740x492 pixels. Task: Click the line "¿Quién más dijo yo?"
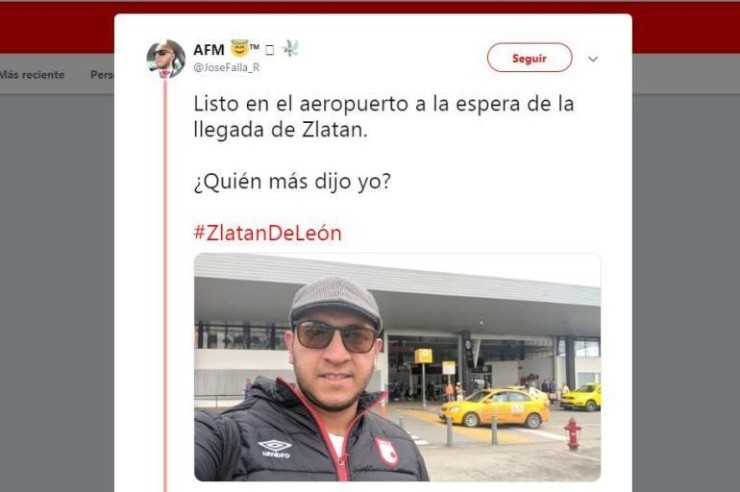292,181
